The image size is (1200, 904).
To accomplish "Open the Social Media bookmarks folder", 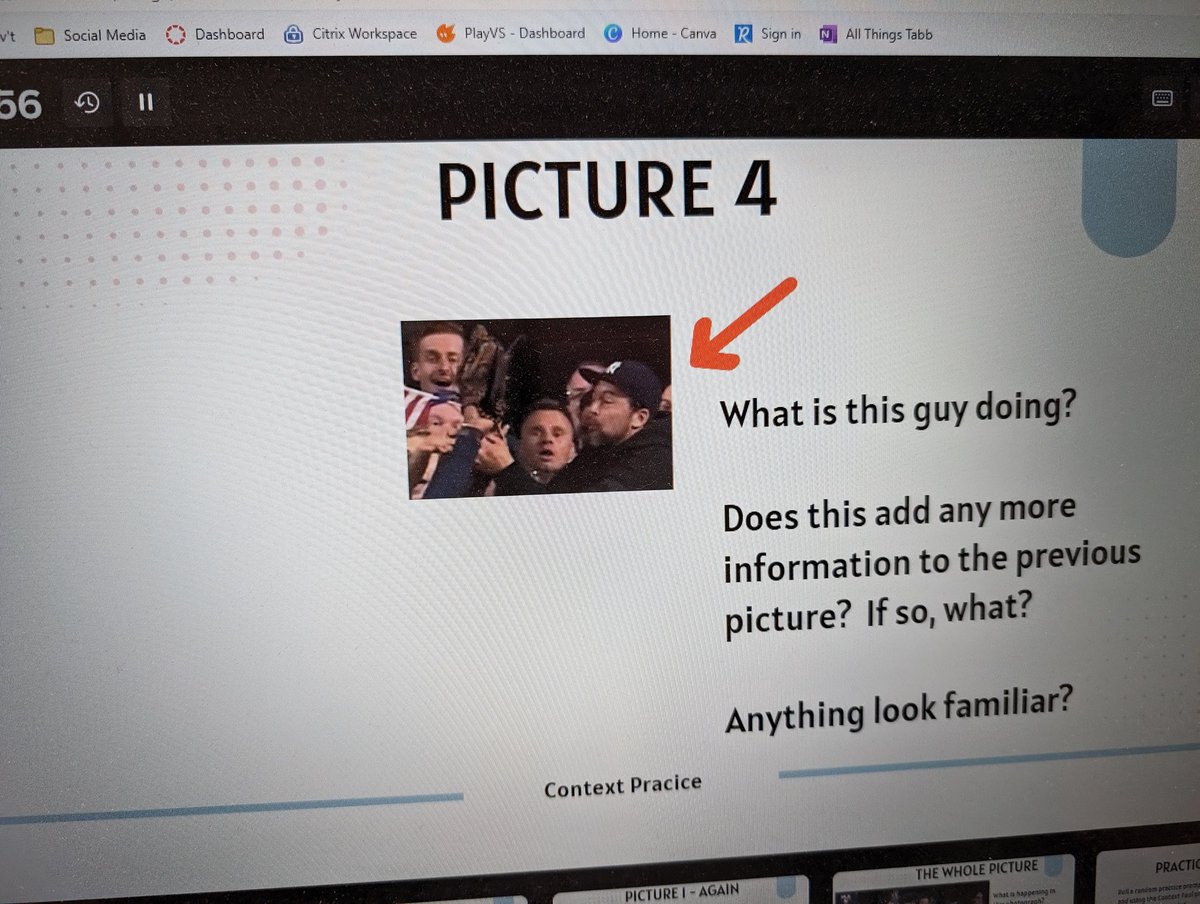I will click(x=90, y=35).
